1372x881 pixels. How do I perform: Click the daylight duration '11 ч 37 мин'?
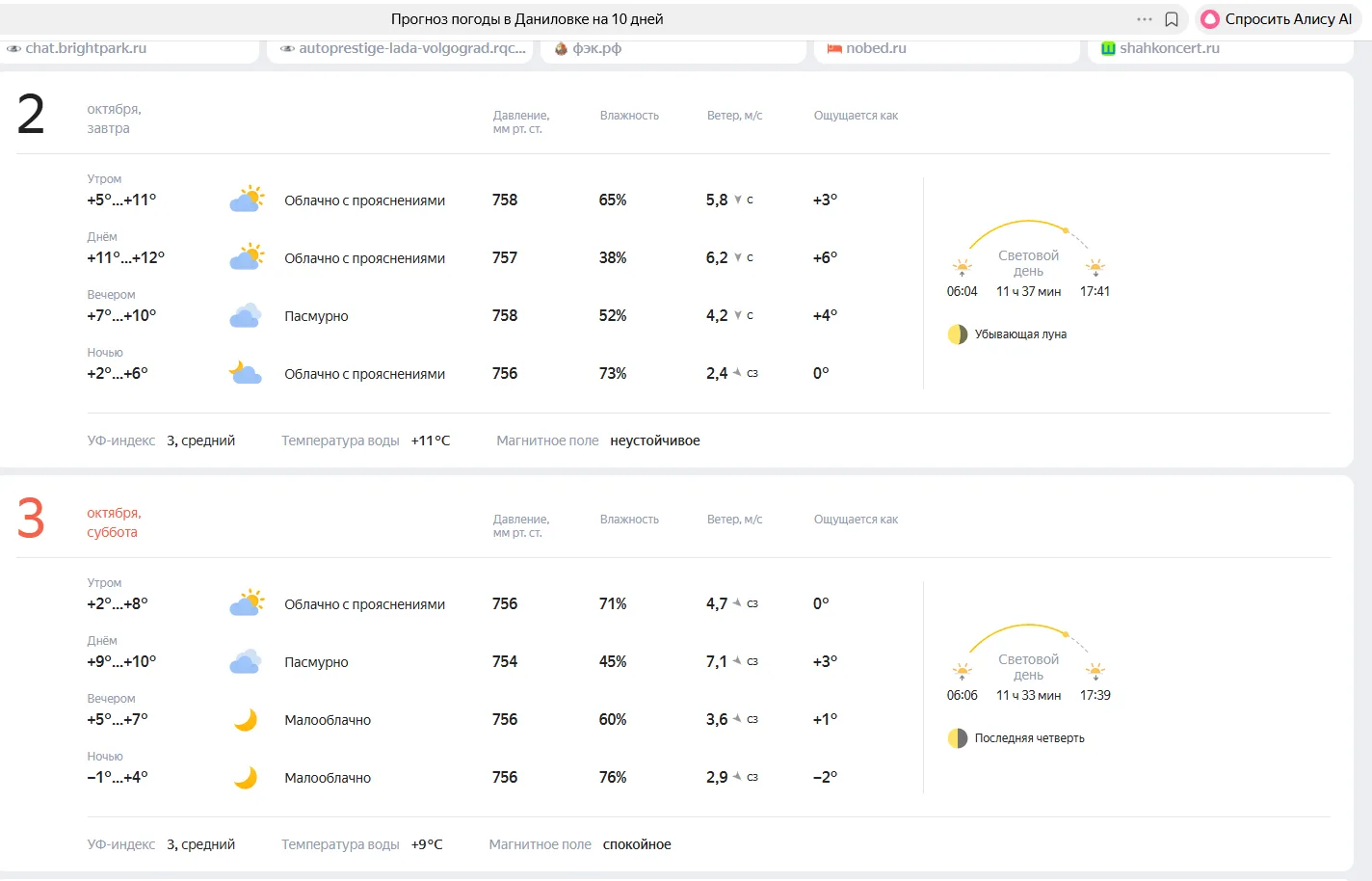click(1028, 291)
